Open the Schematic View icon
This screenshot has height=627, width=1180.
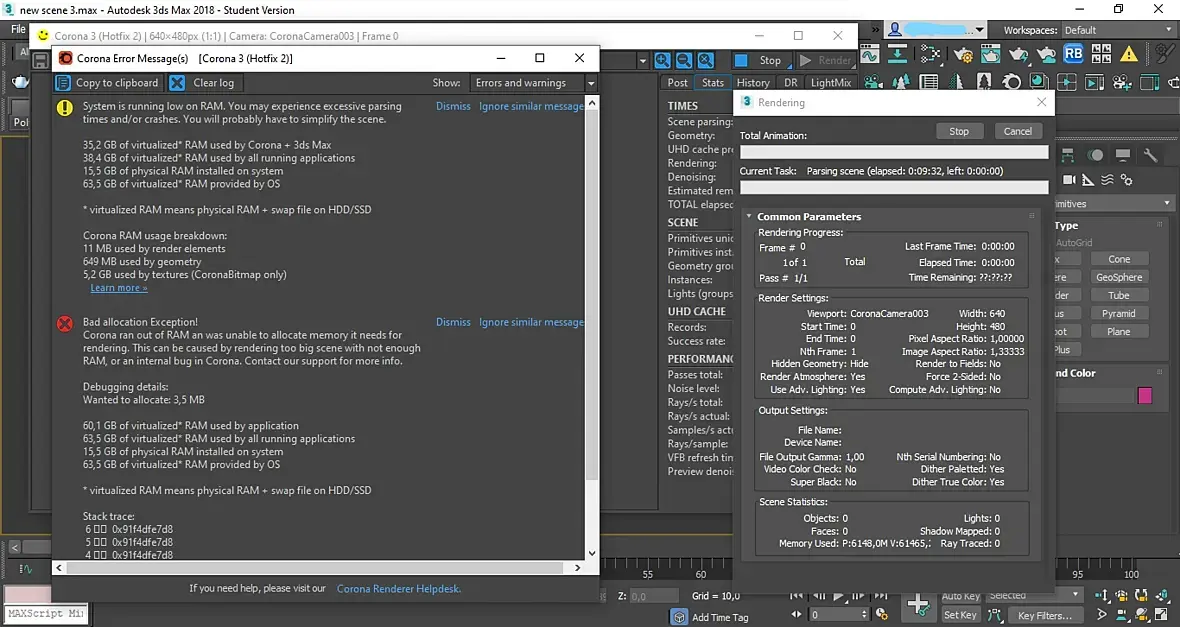pos(897,55)
